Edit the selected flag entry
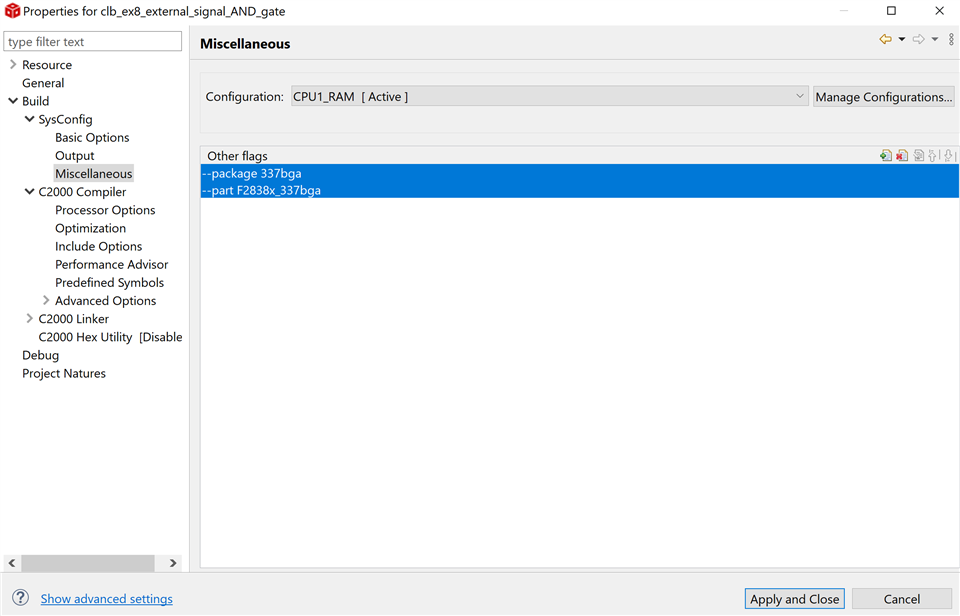The image size is (960, 616). coord(920,155)
